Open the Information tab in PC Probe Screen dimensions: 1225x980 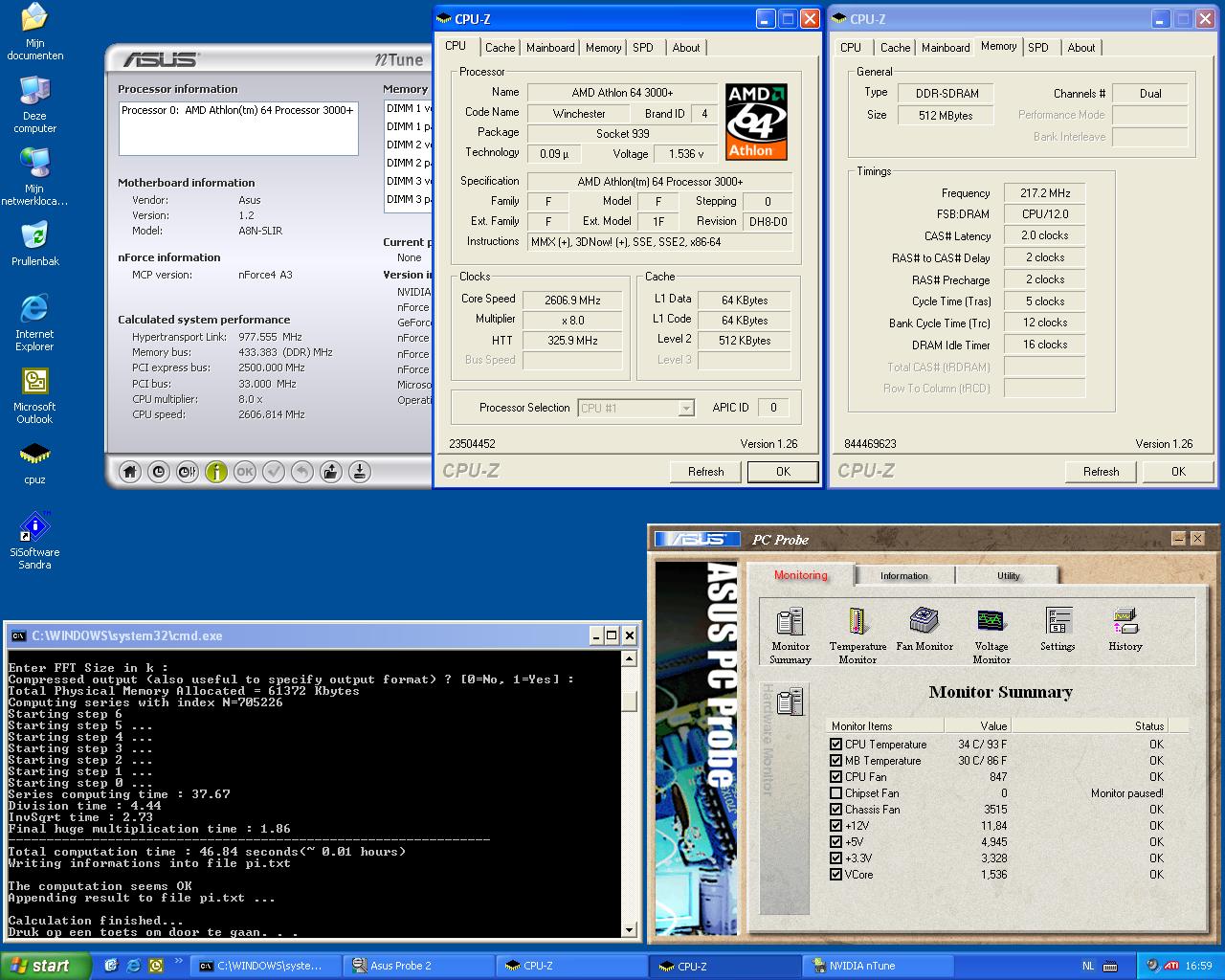(x=903, y=575)
